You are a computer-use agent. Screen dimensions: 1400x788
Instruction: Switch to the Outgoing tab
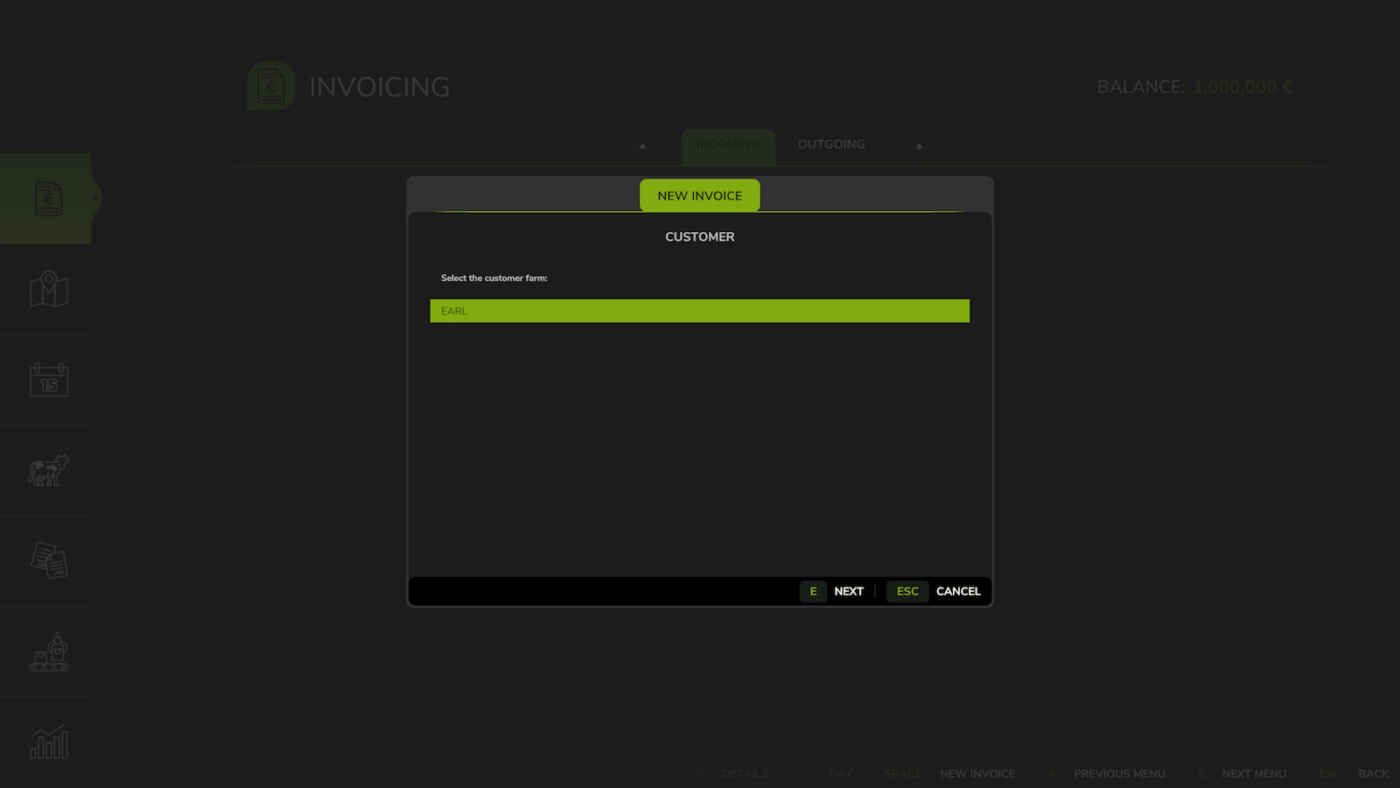click(831, 145)
